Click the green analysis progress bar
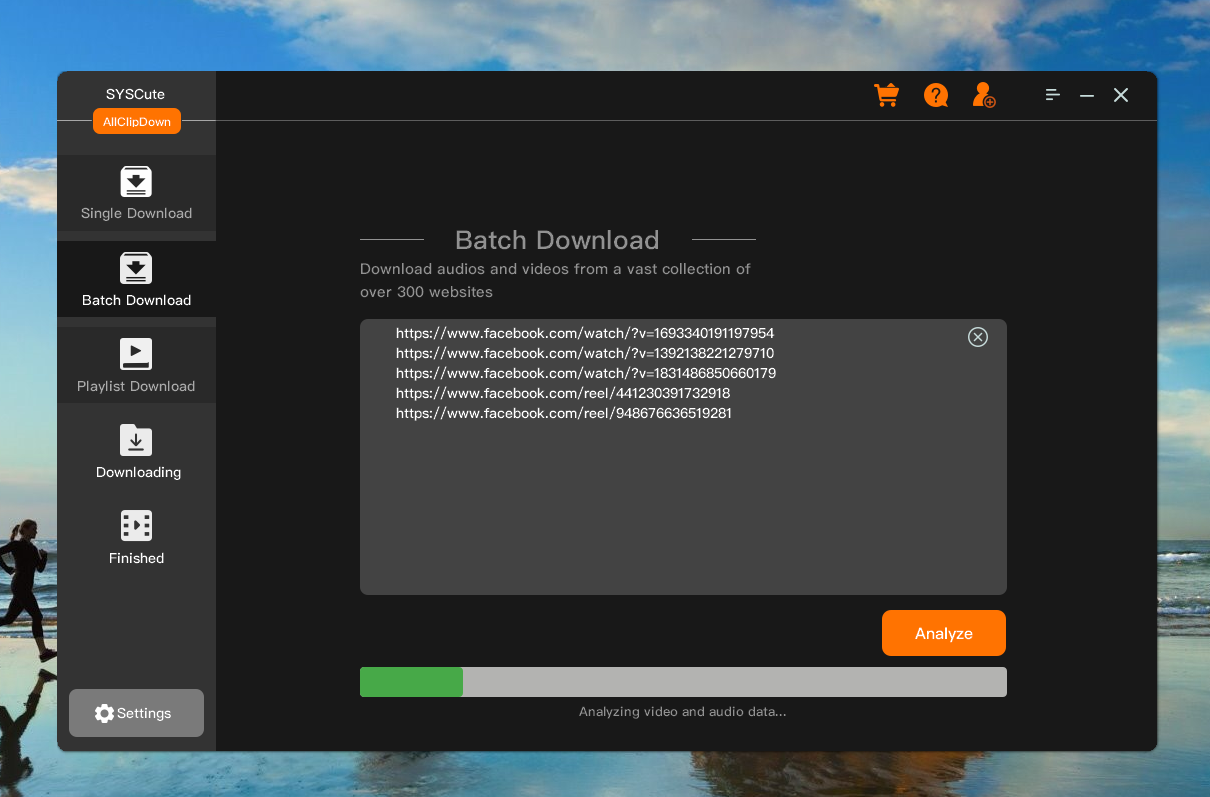The image size is (1210, 797). (411, 682)
